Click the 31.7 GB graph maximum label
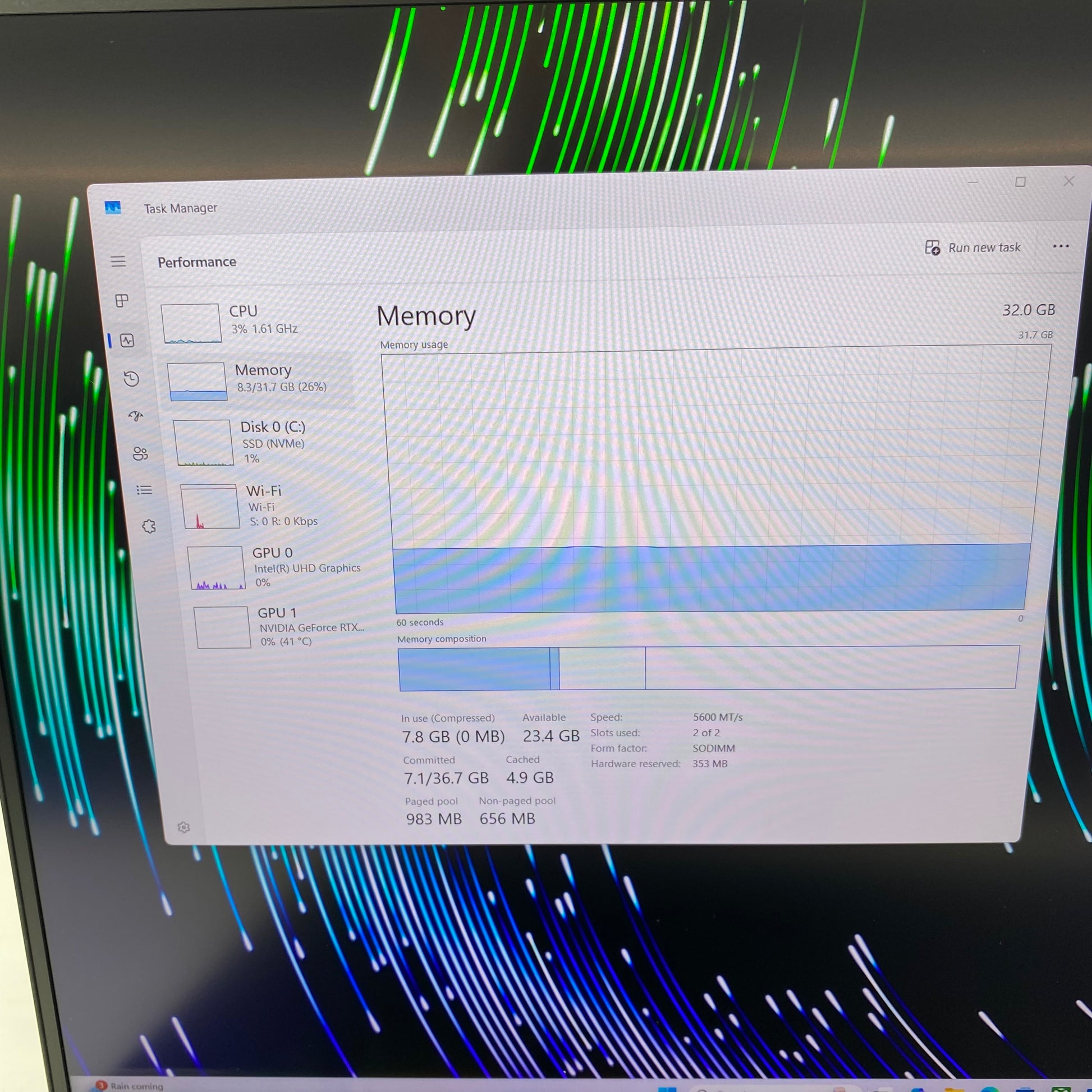This screenshot has width=1092, height=1092. [x=1035, y=334]
